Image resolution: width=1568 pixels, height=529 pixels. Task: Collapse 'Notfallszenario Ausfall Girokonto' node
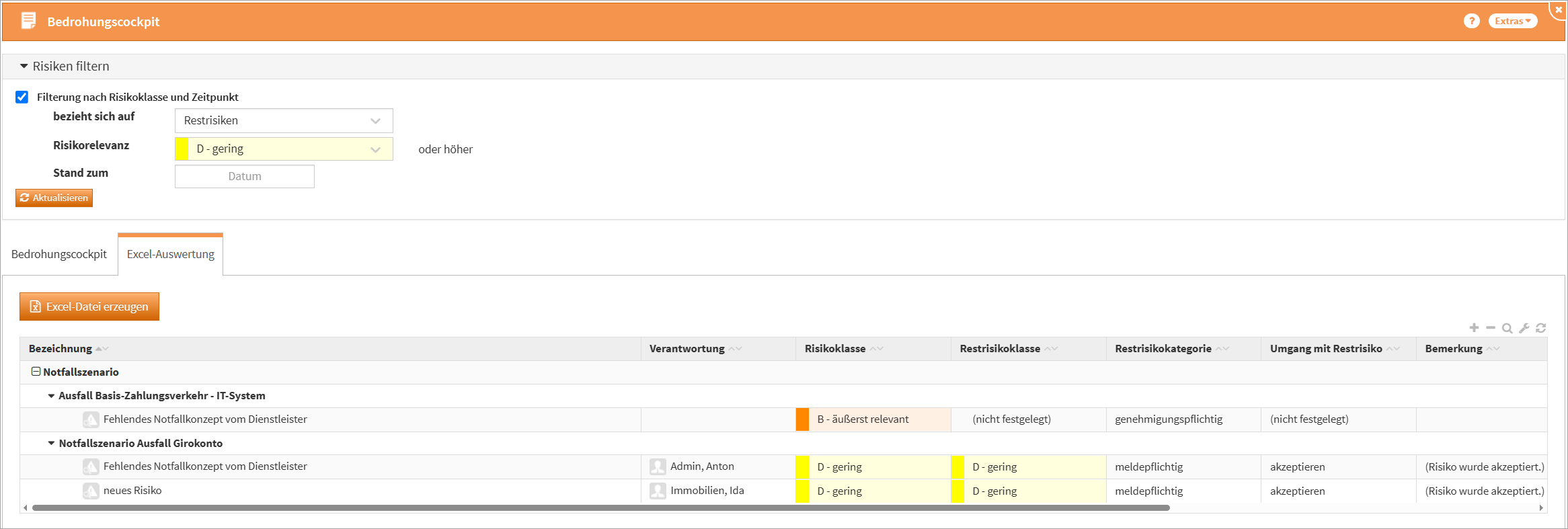point(51,444)
